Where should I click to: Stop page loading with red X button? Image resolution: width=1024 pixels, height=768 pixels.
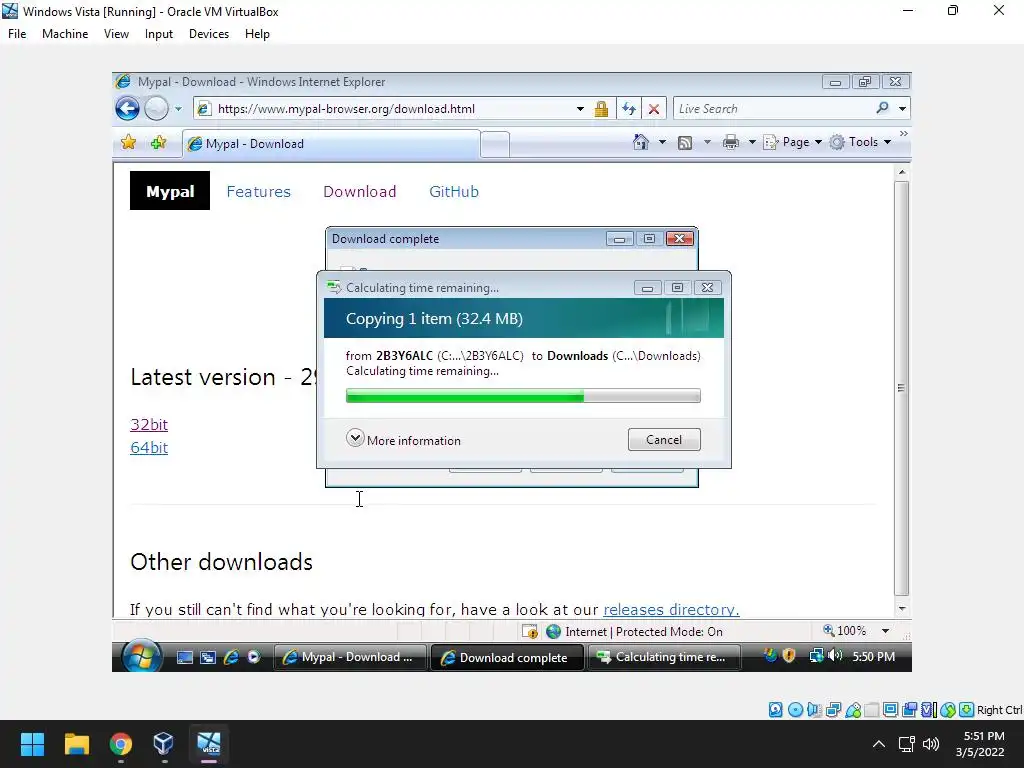(654, 109)
